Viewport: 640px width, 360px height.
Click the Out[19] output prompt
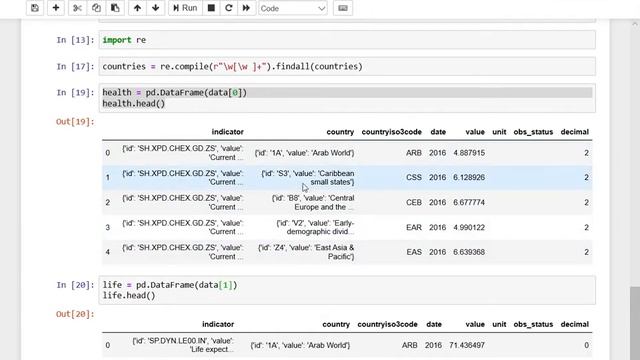75,122
